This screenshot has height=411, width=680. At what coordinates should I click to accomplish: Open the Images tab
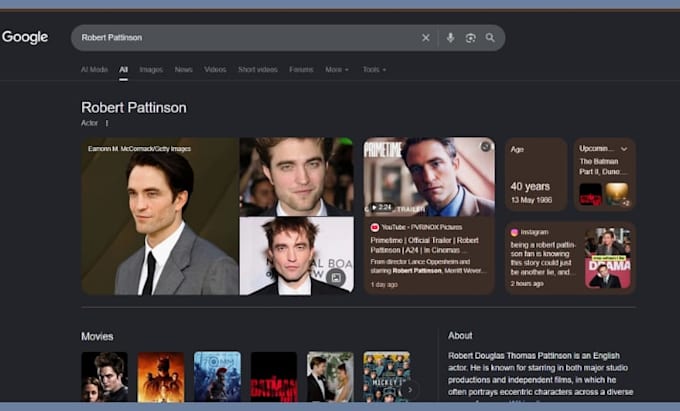tap(151, 69)
